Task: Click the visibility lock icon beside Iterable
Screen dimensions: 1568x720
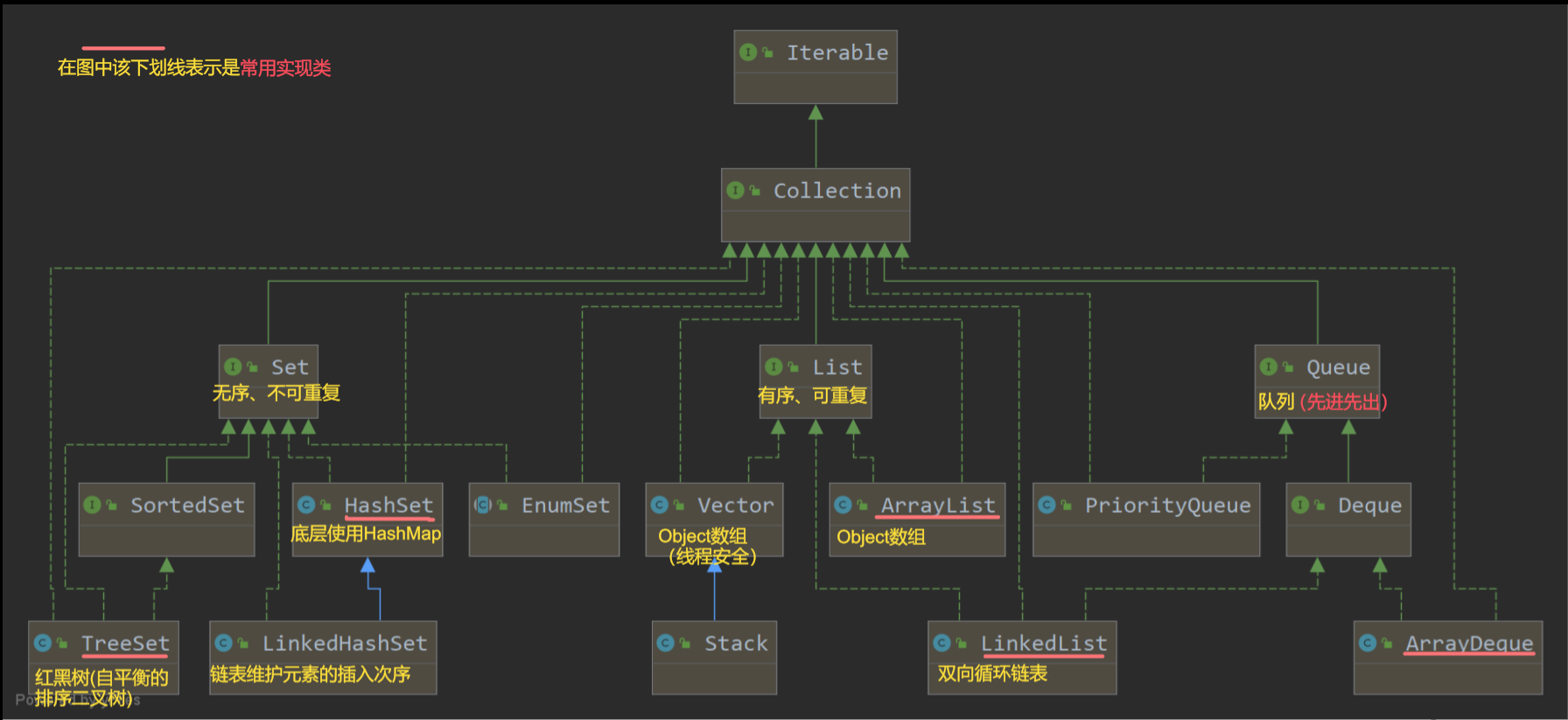Action: coord(767,52)
